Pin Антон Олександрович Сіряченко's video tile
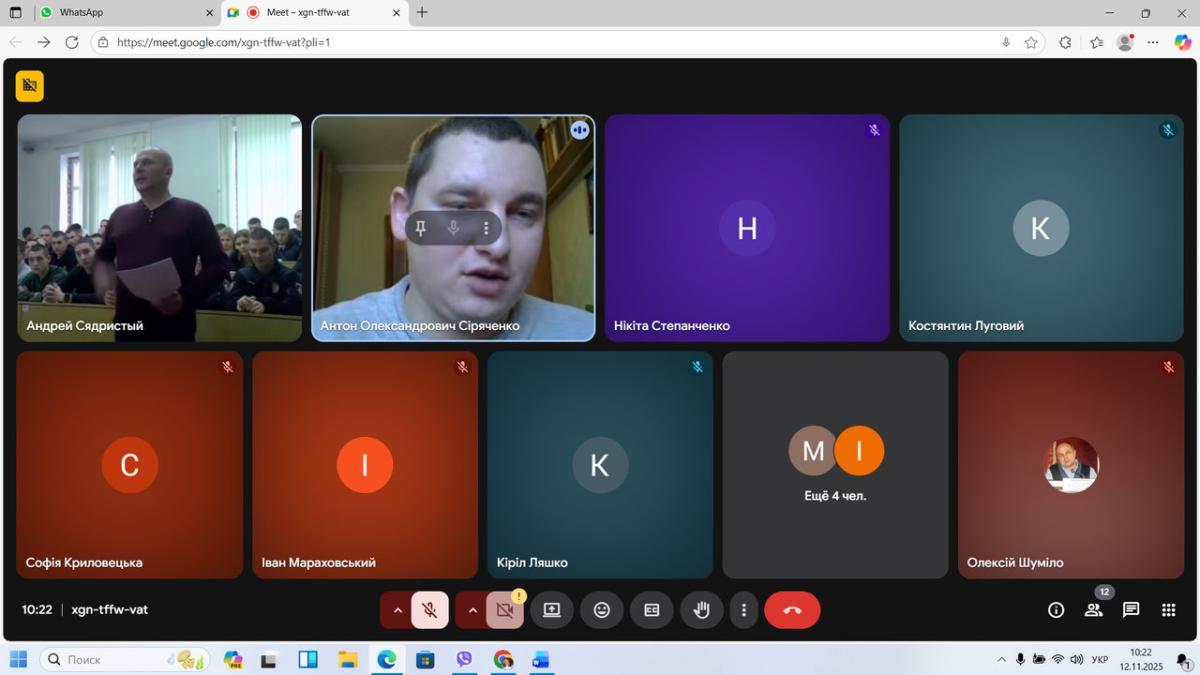The width and height of the screenshot is (1200, 675). click(x=421, y=229)
